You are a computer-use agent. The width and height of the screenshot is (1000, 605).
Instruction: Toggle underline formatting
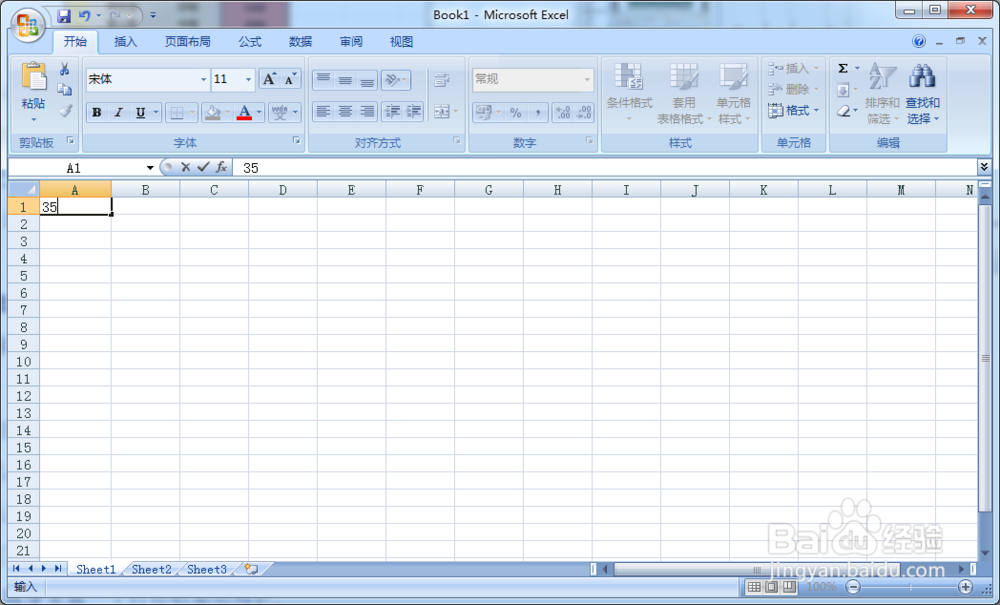pos(140,113)
